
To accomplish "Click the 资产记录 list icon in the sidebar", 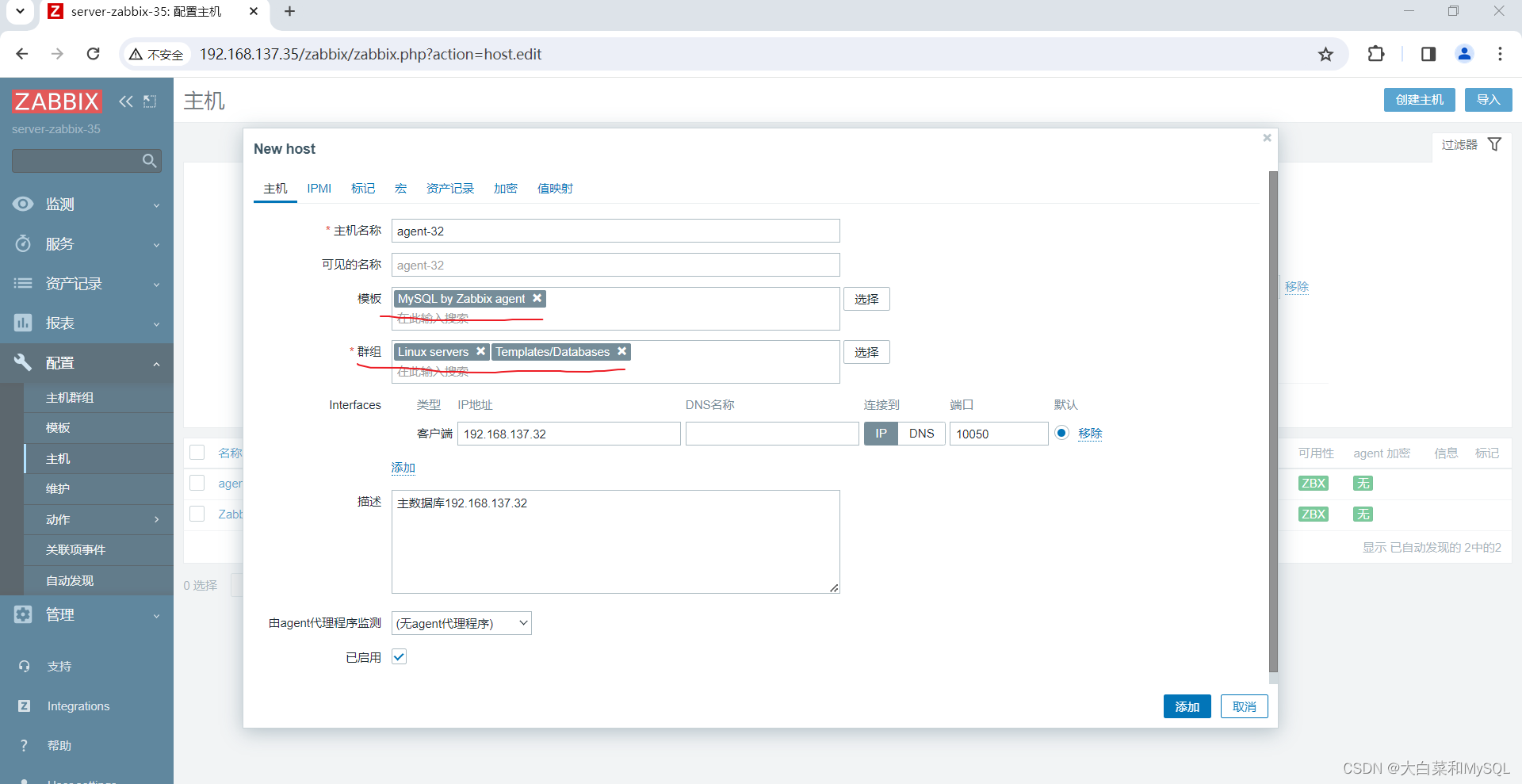I will tap(23, 283).
